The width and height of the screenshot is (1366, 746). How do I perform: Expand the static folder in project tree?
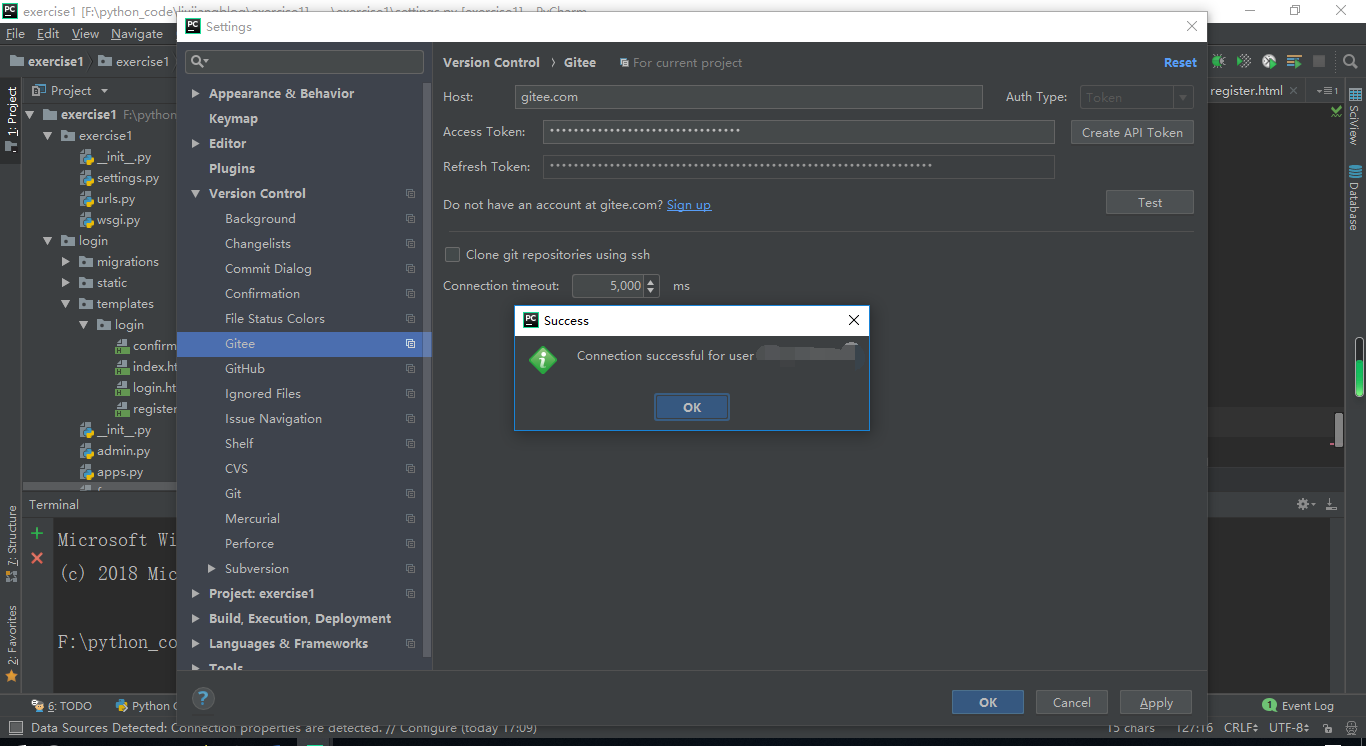[66, 283]
